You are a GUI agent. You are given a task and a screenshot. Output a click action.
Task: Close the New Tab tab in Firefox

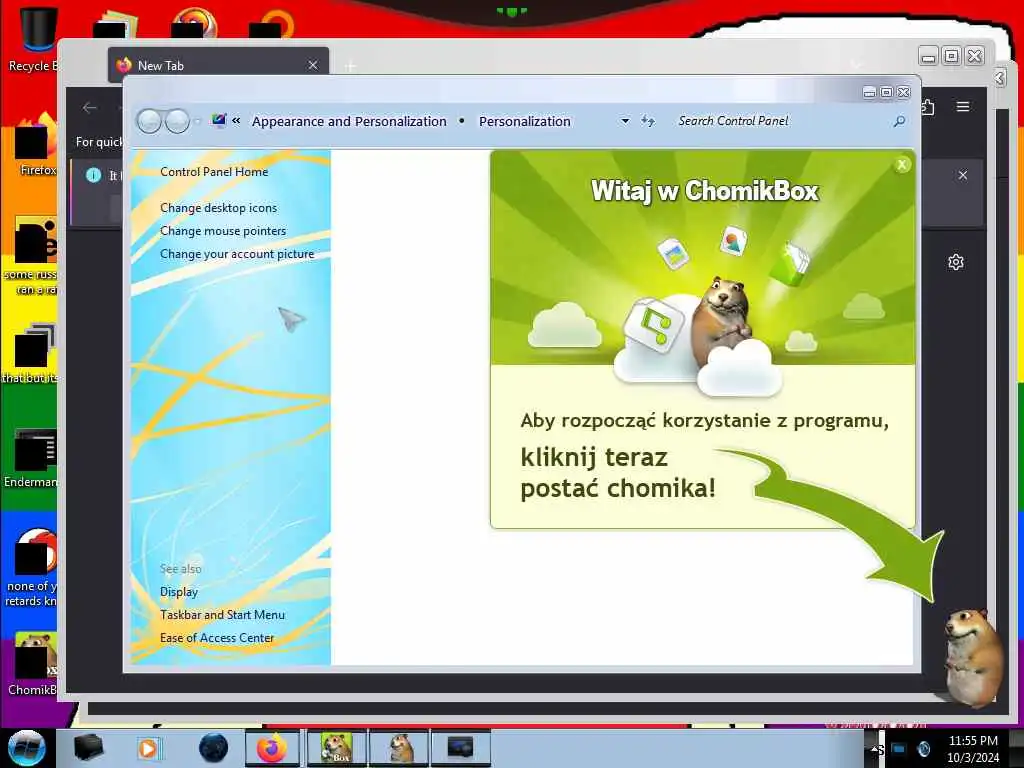(x=313, y=65)
